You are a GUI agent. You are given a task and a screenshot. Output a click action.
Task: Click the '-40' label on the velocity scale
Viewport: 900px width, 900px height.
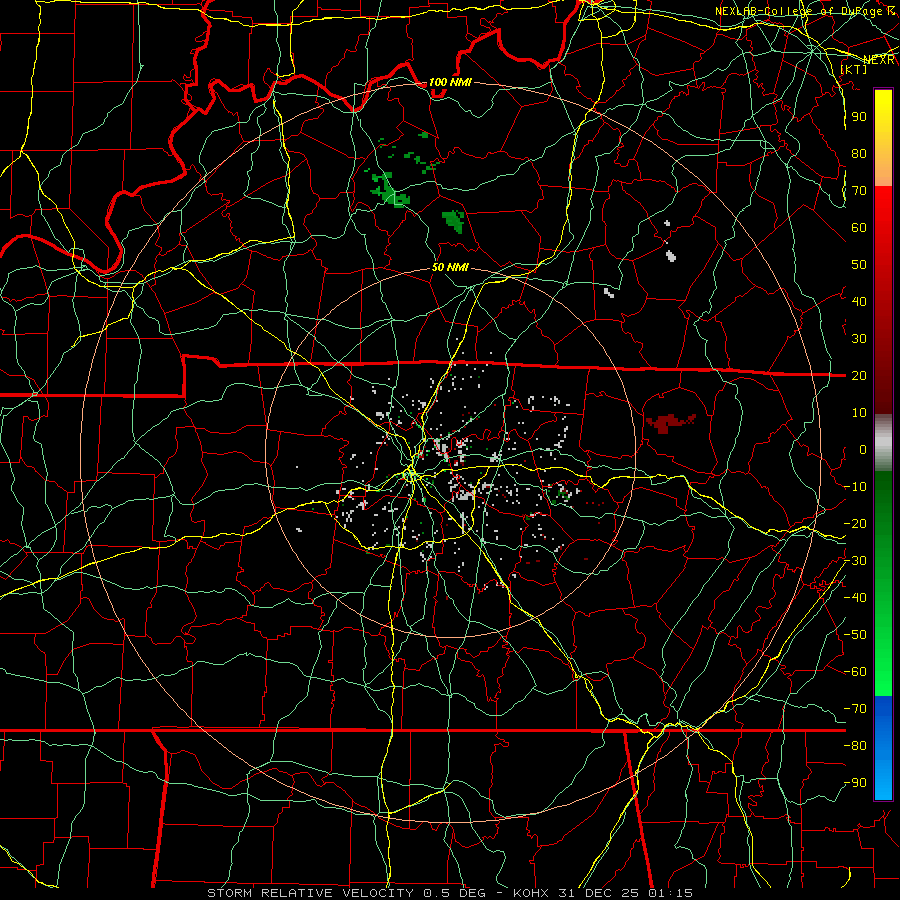tap(855, 598)
